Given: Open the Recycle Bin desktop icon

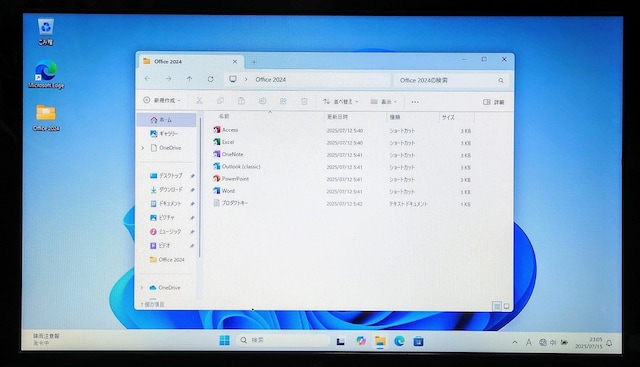Looking at the screenshot, I should point(46,31).
